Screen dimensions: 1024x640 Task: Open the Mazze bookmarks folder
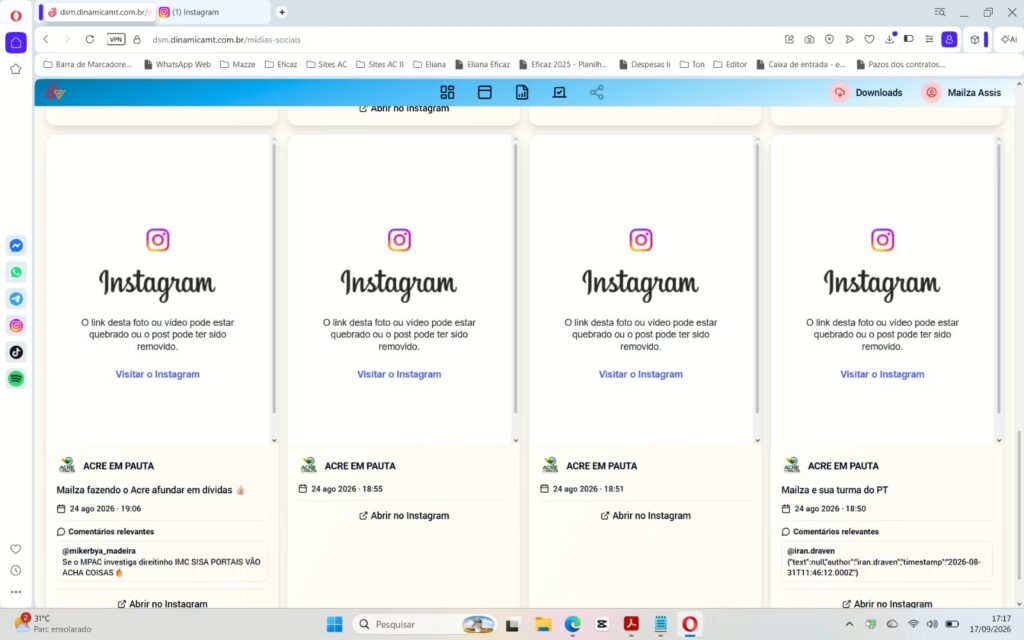[x=238, y=64]
